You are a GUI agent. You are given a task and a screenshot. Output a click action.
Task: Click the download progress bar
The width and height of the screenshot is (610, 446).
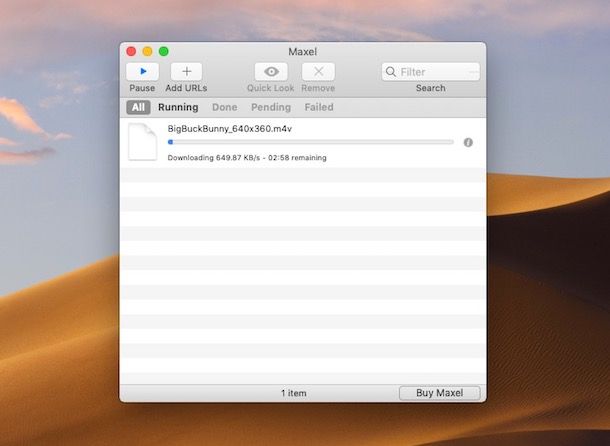(310, 142)
